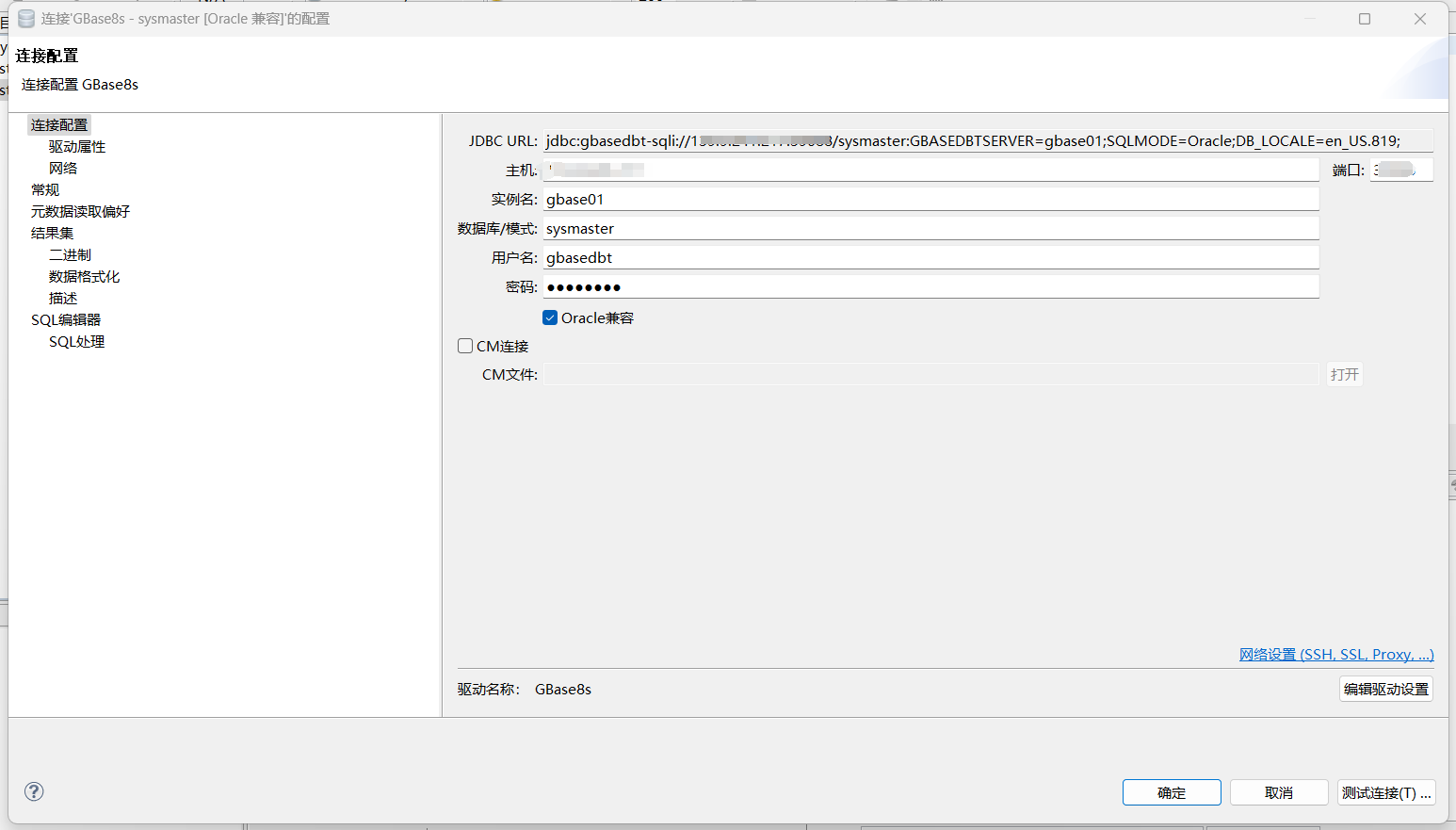The image size is (1456, 830).
Task: Open SQL处理 settings page
Action: (76, 341)
